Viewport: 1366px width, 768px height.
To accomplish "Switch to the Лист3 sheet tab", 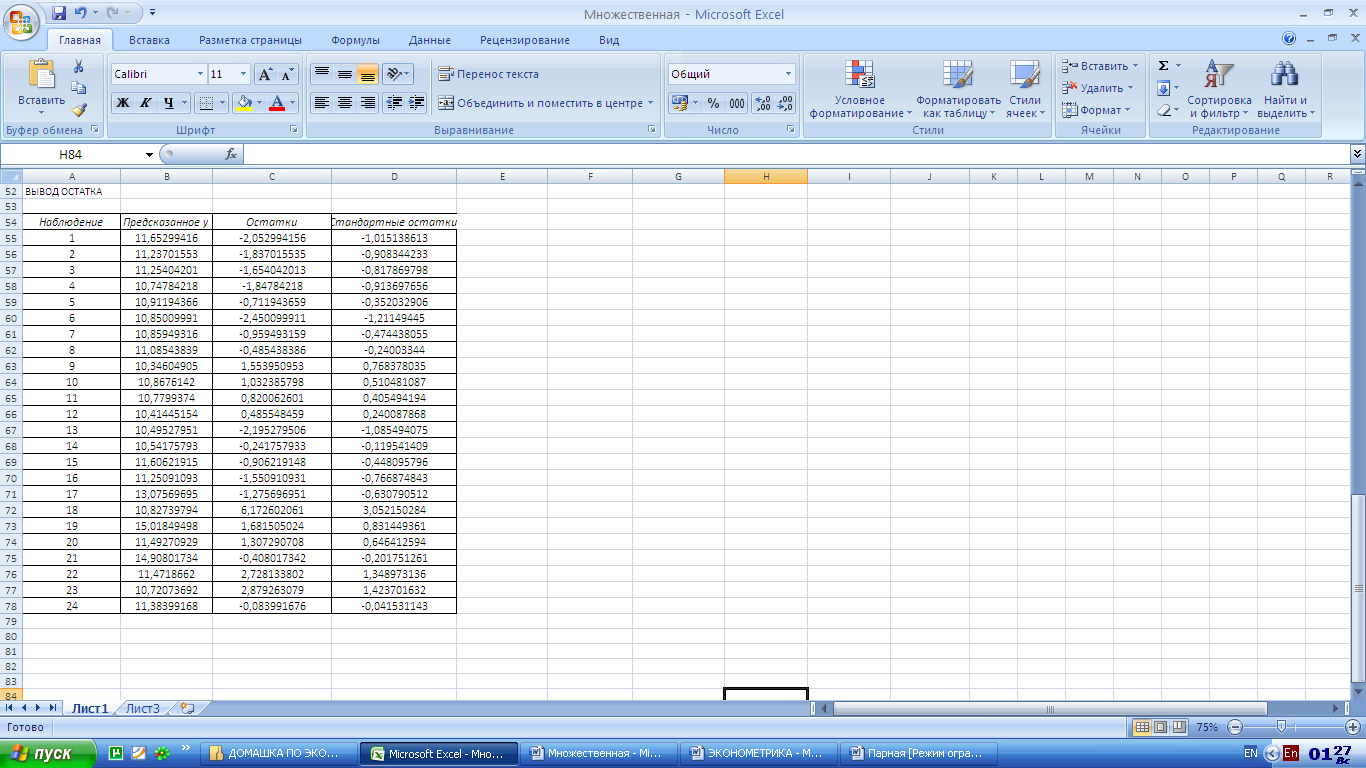I will click(x=142, y=708).
